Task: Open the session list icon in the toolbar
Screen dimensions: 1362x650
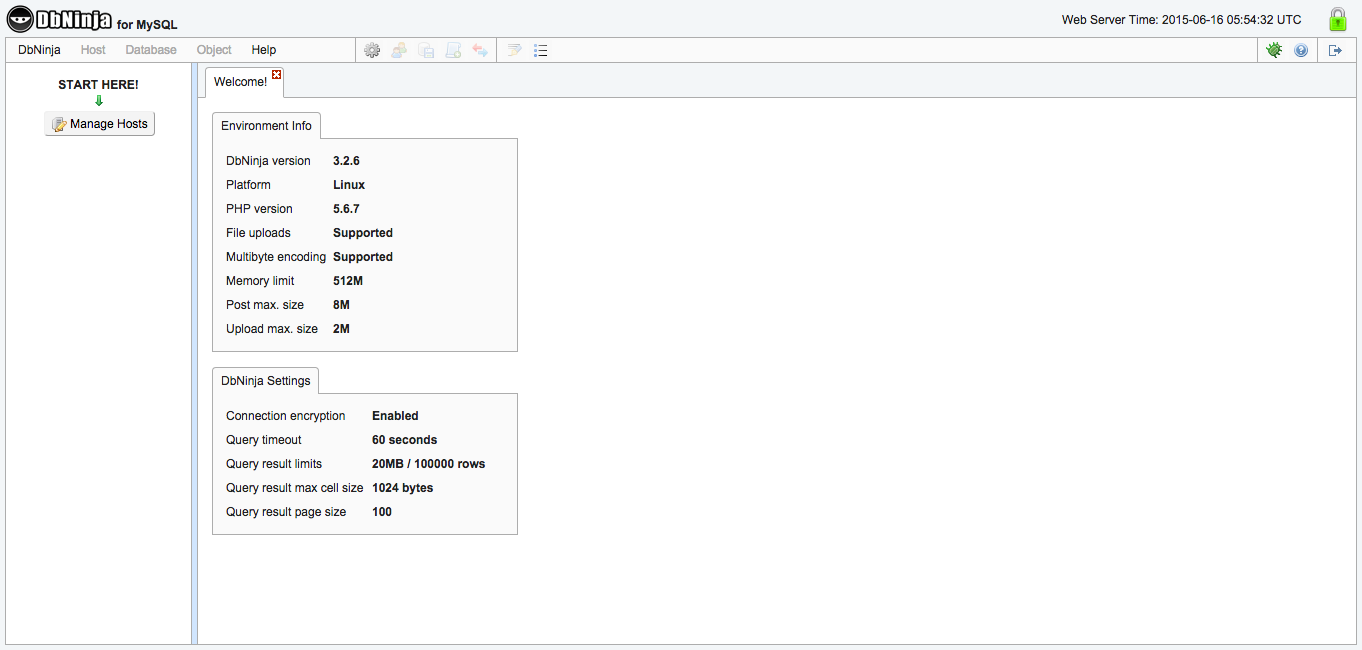Action: [541, 50]
